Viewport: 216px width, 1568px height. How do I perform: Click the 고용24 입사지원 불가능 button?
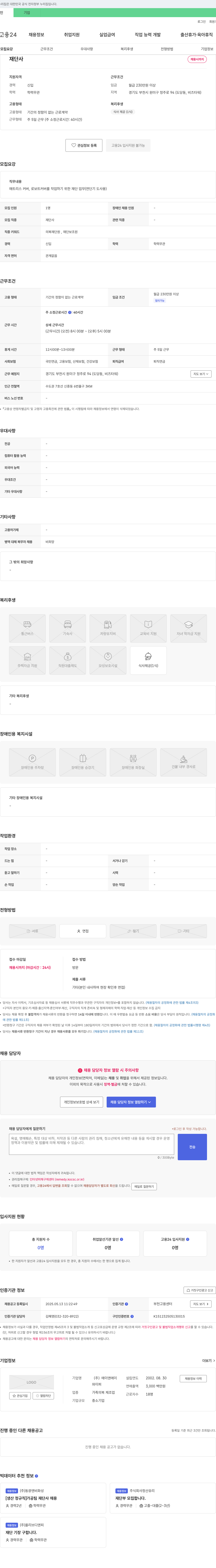[128, 145]
